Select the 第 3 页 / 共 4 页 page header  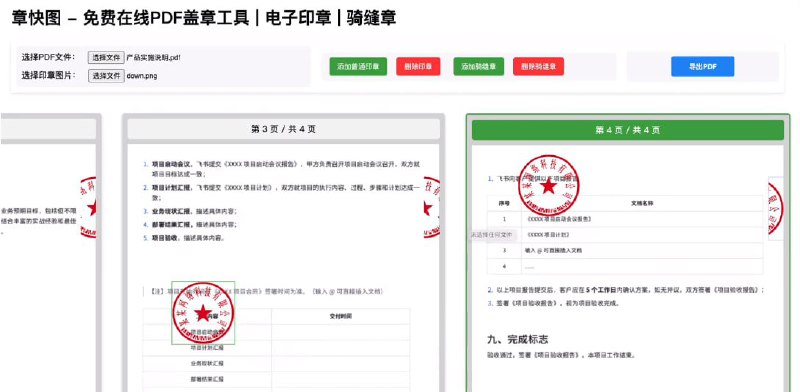[x=283, y=129]
